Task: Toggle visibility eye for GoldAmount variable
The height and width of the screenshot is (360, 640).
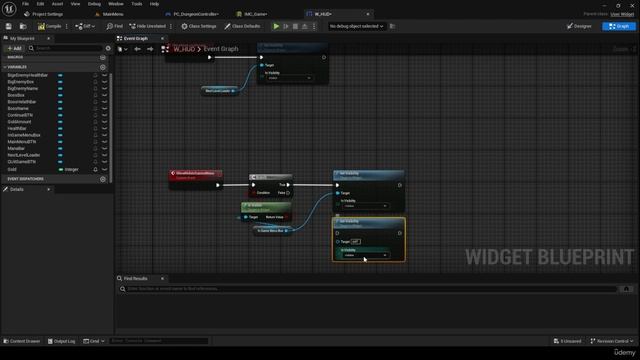Action: 104,122
